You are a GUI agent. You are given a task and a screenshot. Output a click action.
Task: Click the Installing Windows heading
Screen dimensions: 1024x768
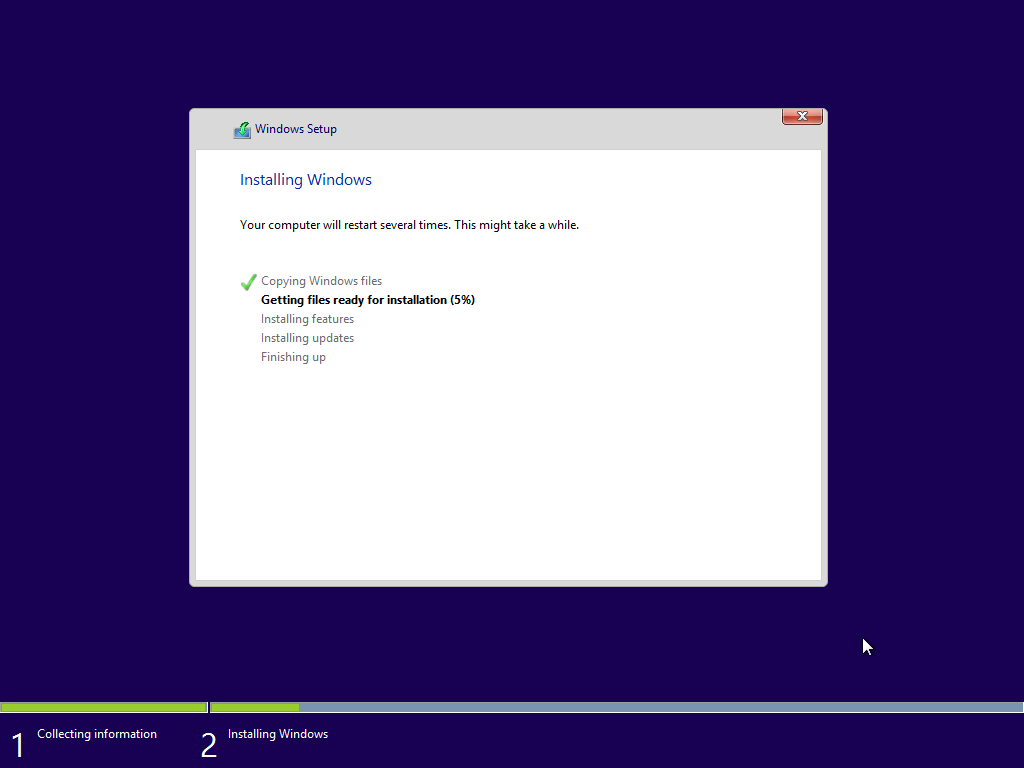[x=305, y=179]
